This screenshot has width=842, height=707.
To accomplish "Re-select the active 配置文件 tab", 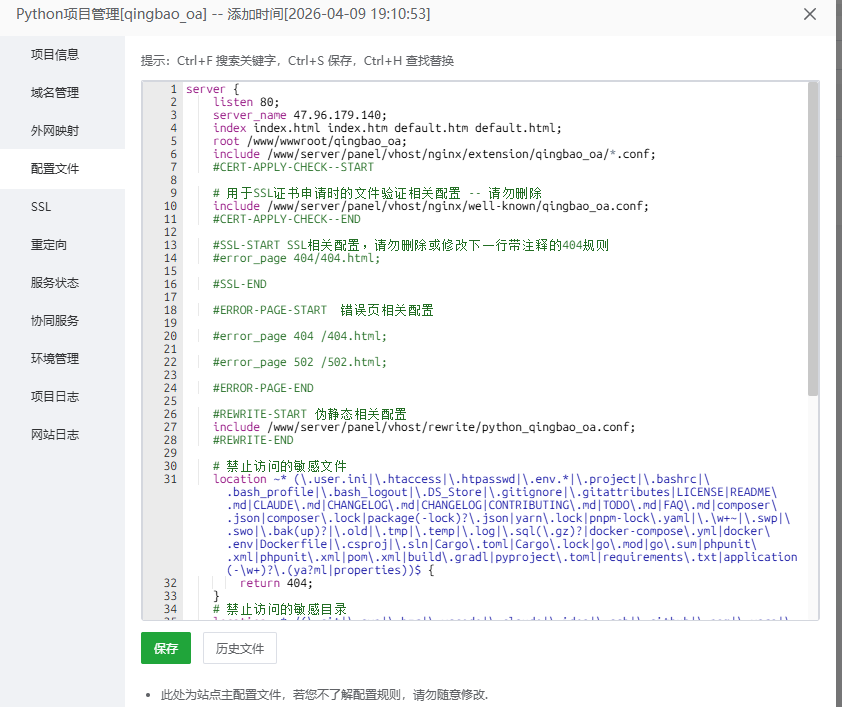I will [x=54, y=168].
